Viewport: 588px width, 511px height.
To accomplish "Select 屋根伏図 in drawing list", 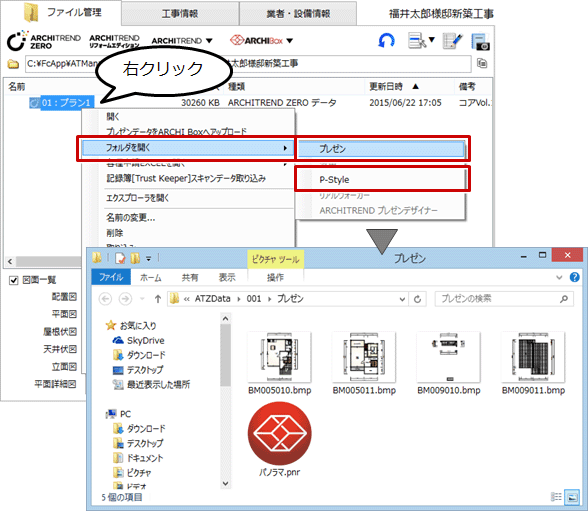I will 60,331.
